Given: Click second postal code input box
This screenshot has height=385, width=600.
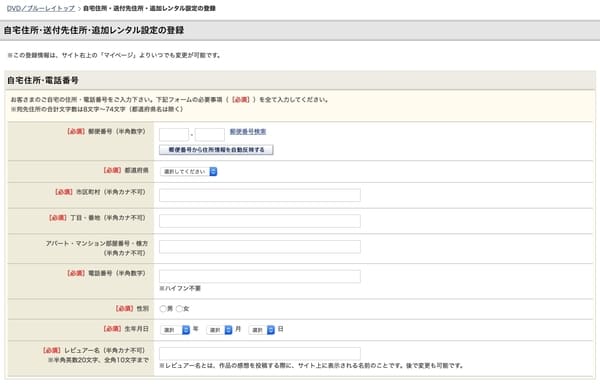Looking at the screenshot, I should [210, 135].
